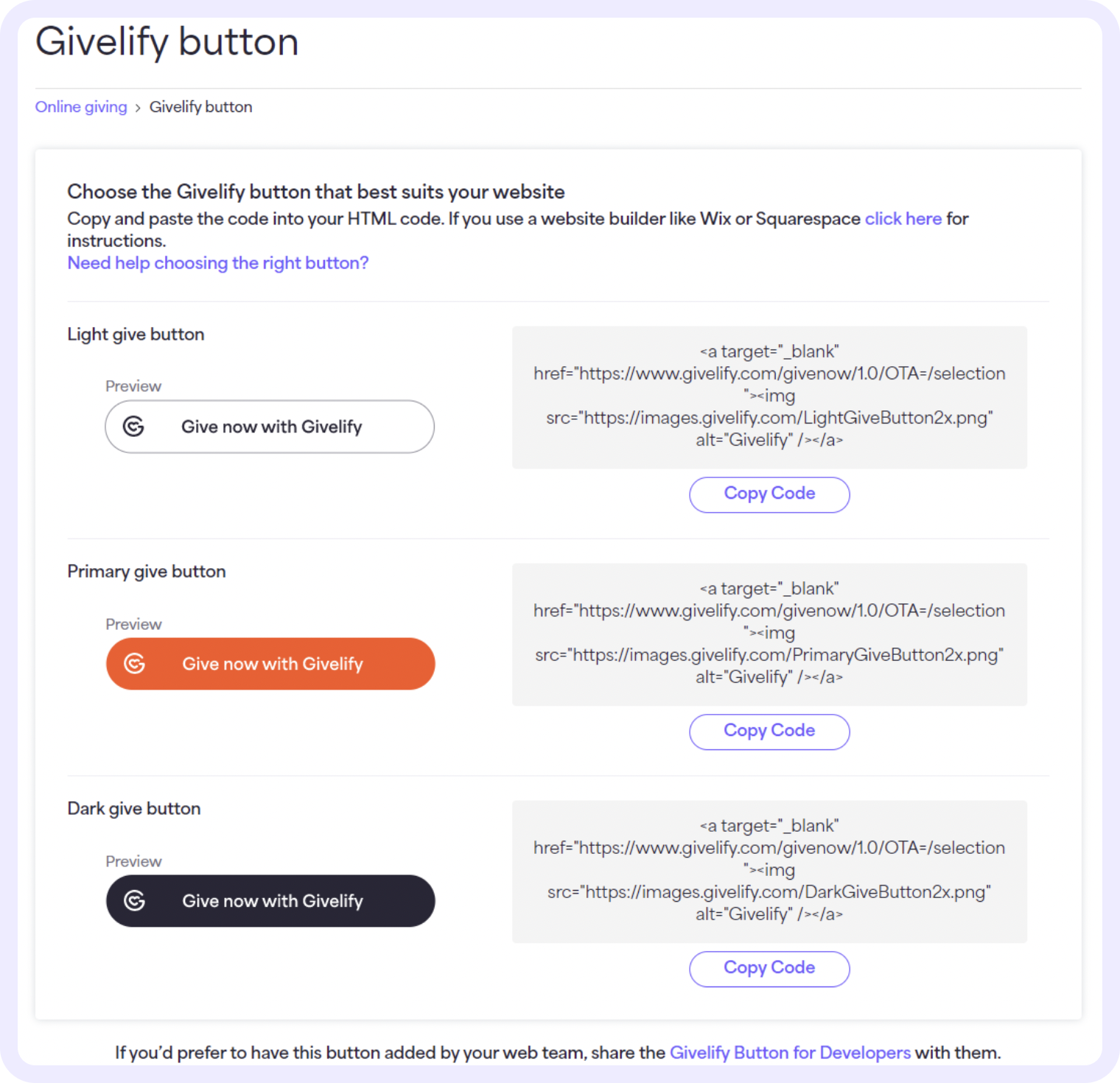Screen dimensions: 1120x1083
Task: Select the Primary give button code snippet
Action: (769, 632)
